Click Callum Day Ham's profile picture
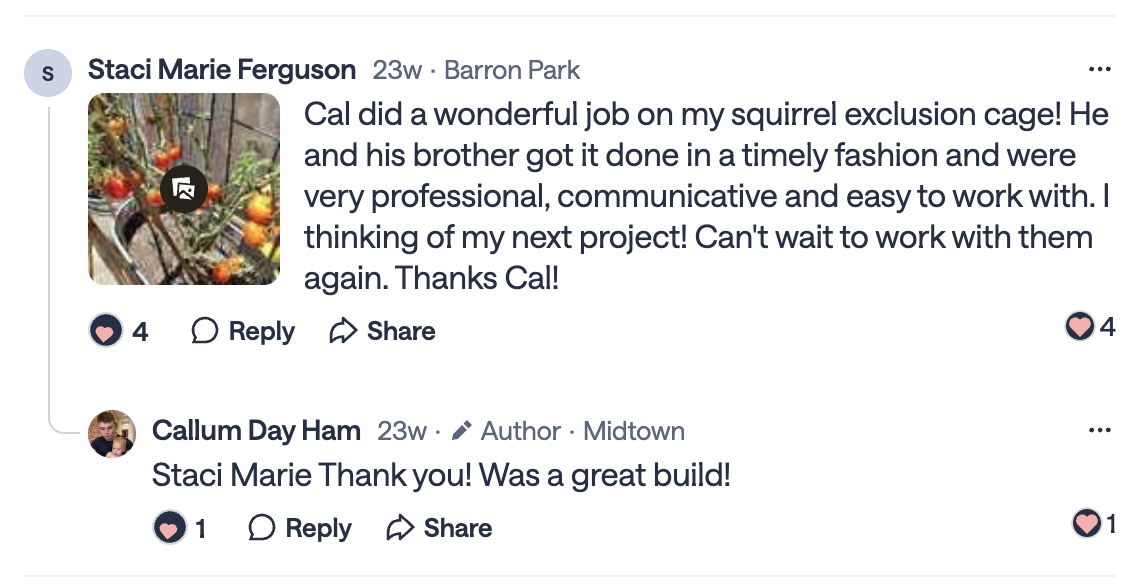Viewport: 1132px width, 588px height. [x=112, y=434]
